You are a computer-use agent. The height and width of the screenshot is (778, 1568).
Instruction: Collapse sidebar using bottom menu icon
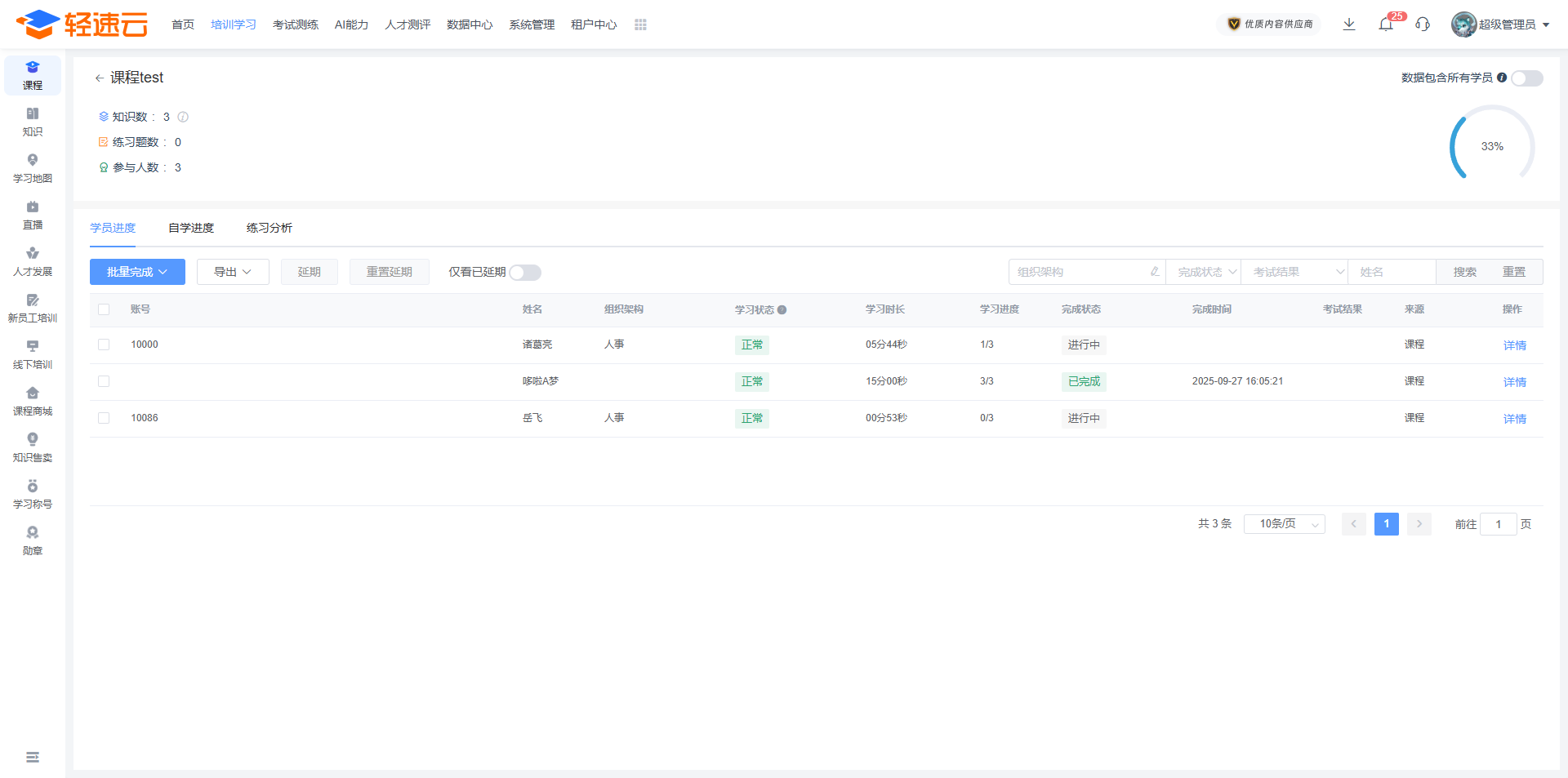[33, 758]
